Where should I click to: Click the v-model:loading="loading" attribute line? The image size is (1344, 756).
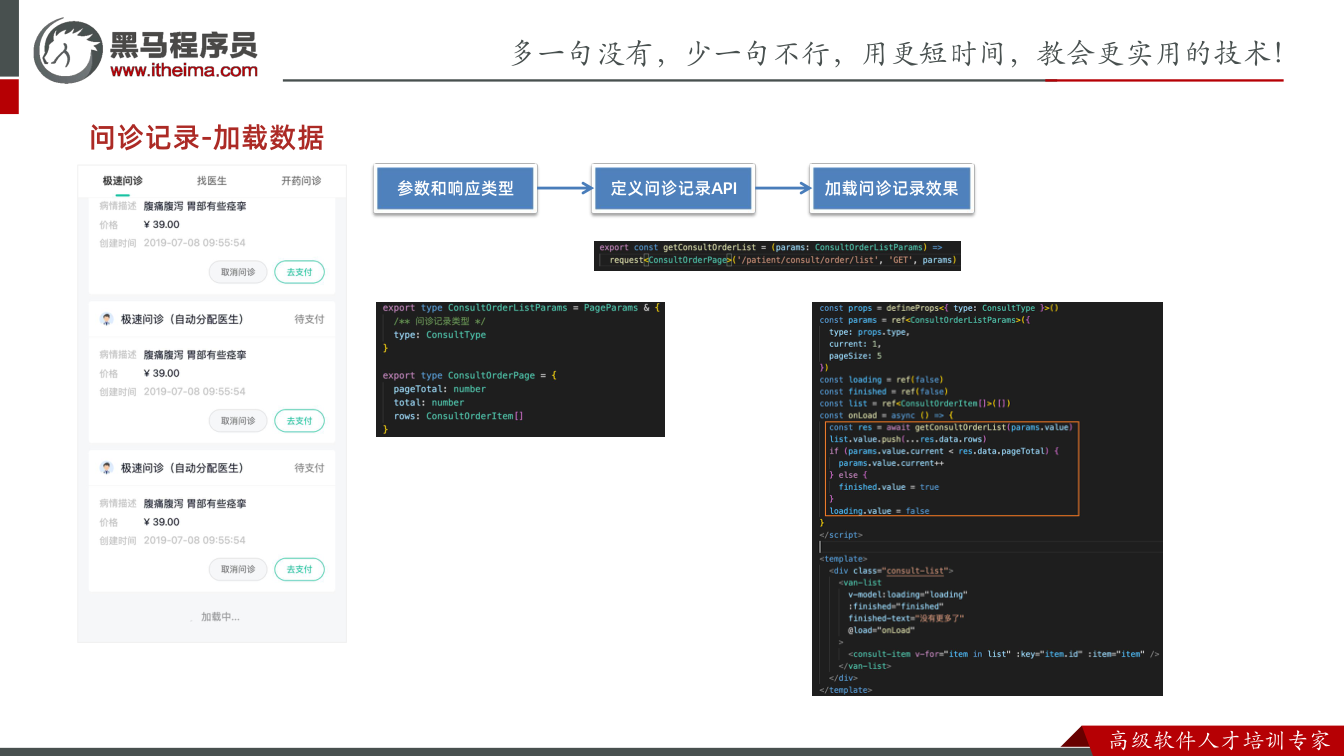point(907,594)
